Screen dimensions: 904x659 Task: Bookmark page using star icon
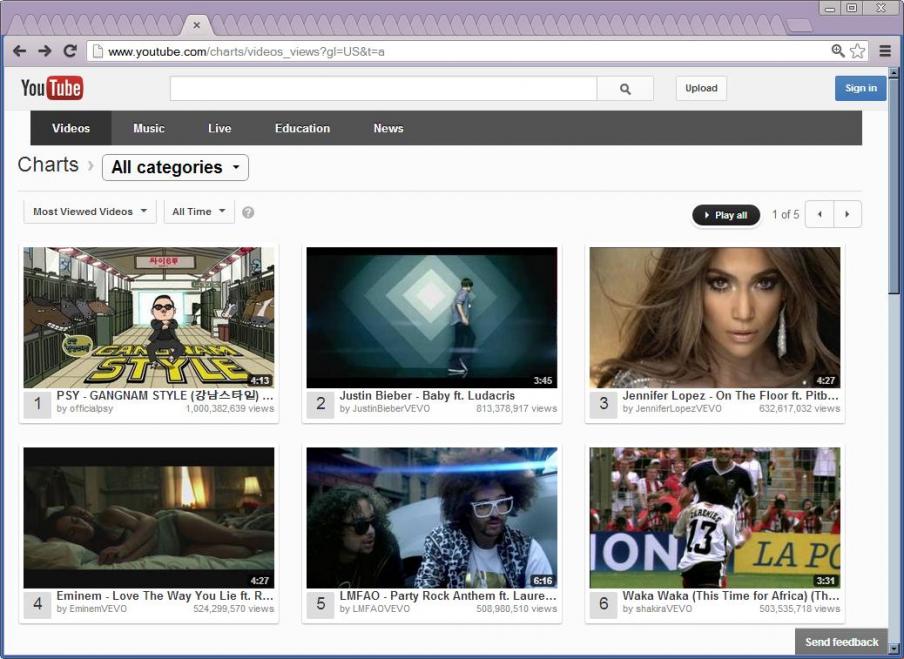point(857,51)
